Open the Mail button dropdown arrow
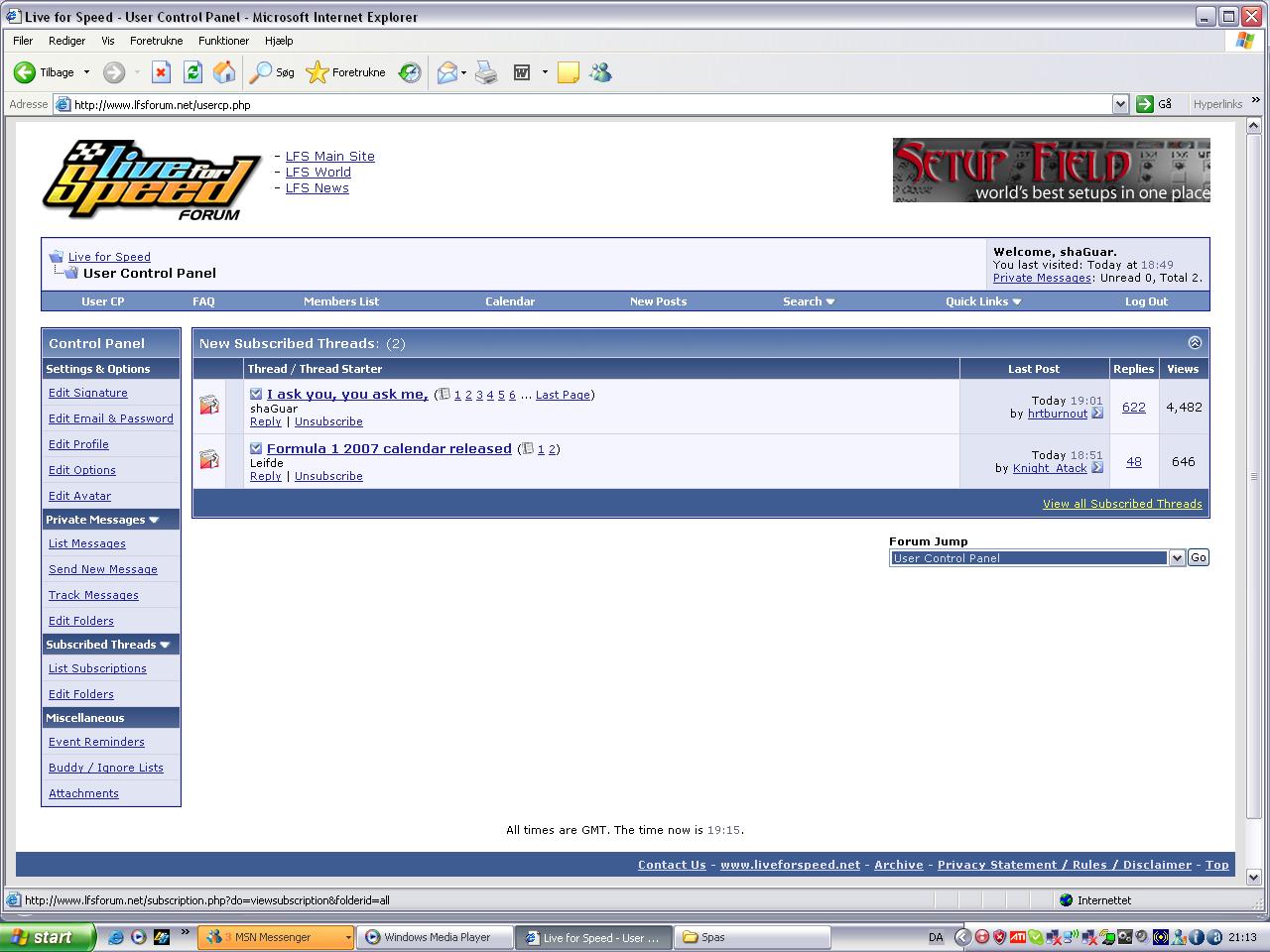 (463, 72)
